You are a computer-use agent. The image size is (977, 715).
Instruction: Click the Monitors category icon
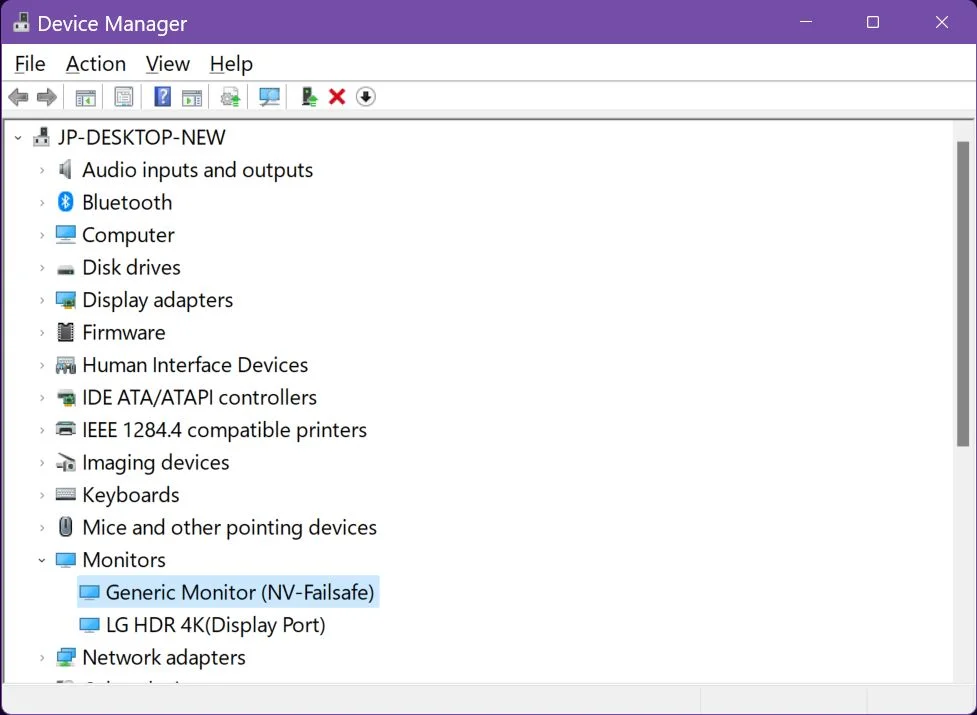click(65, 559)
